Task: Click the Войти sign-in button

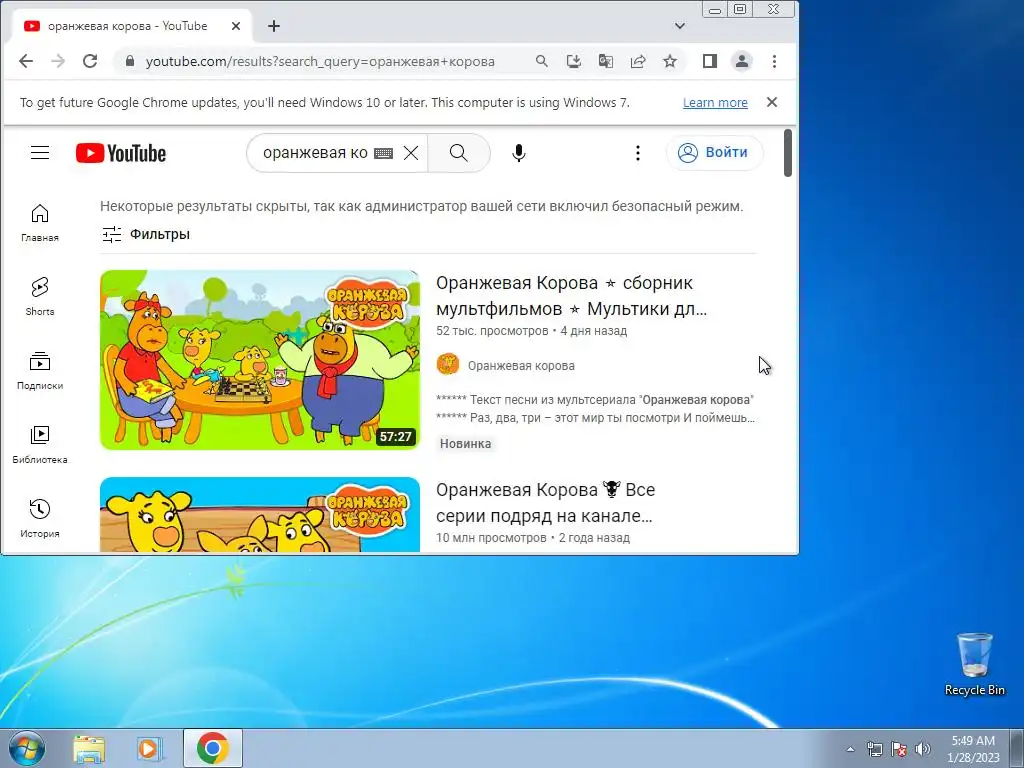Action: (x=714, y=153)
